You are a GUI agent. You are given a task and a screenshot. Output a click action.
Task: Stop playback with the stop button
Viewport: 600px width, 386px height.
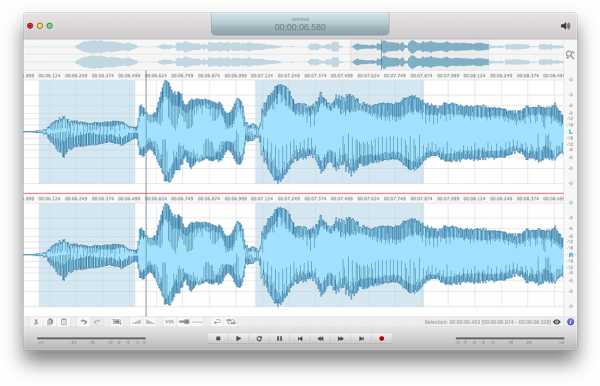218,339
